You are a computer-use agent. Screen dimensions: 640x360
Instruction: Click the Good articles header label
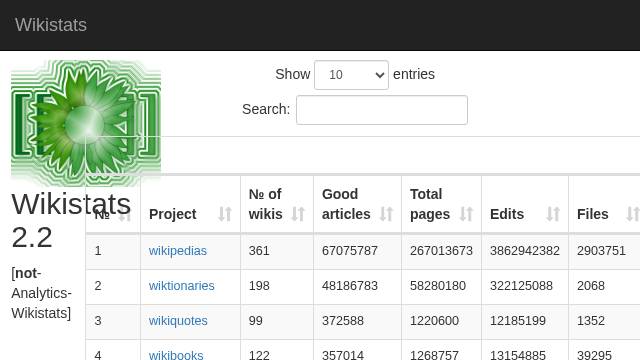click(x=346, y=204)
